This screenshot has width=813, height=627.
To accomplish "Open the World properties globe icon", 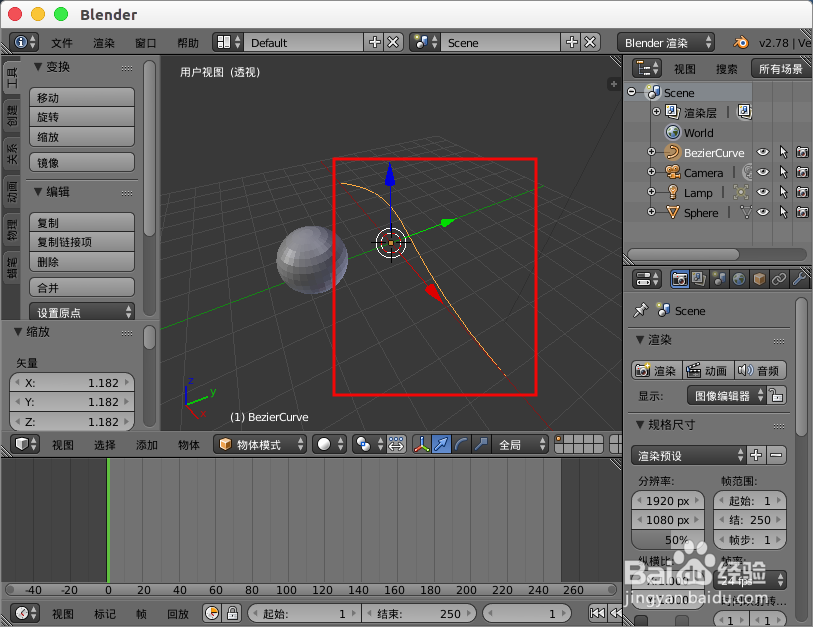I will click(737, 279).
